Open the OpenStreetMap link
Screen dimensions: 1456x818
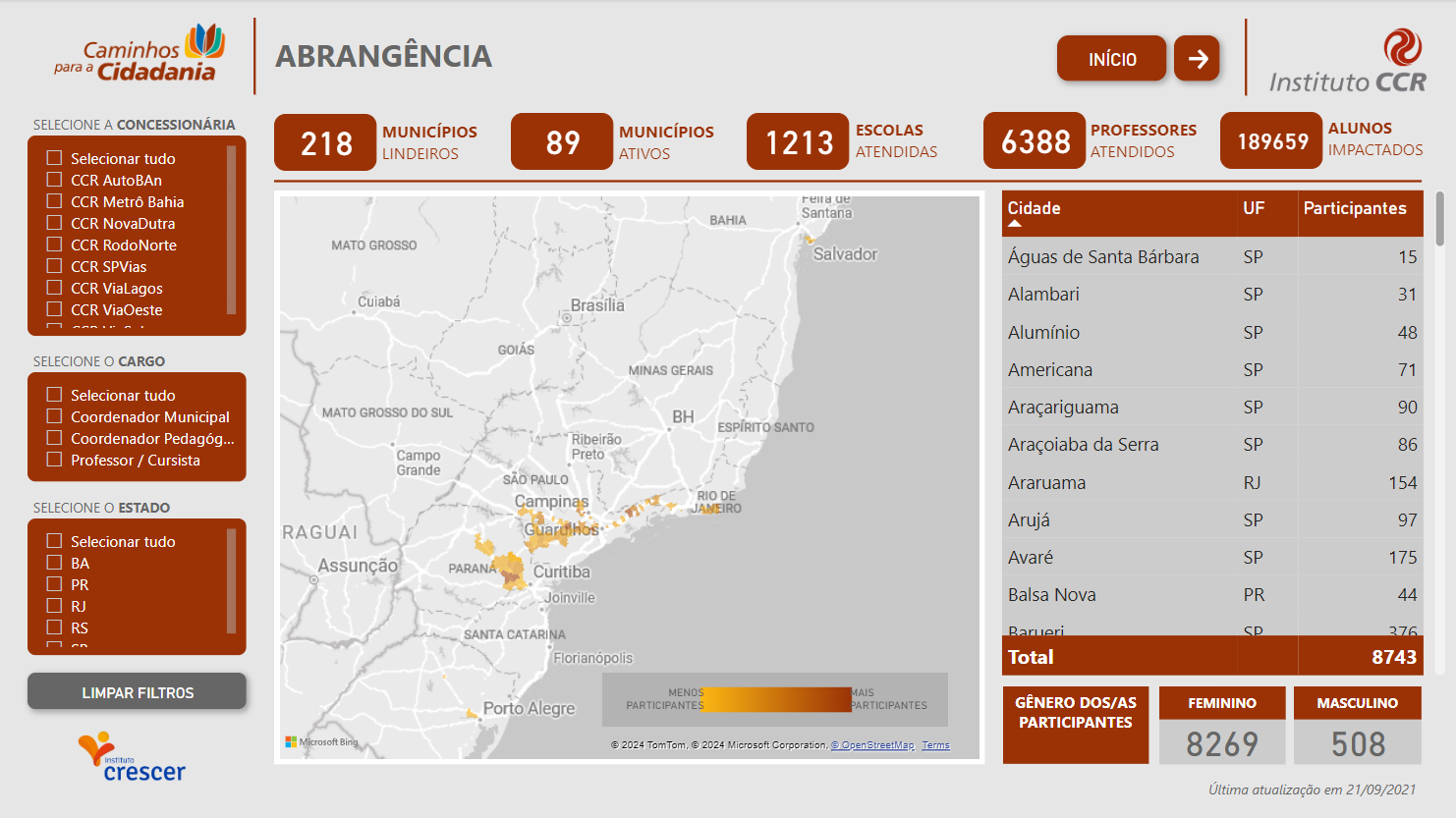(872, 745)
